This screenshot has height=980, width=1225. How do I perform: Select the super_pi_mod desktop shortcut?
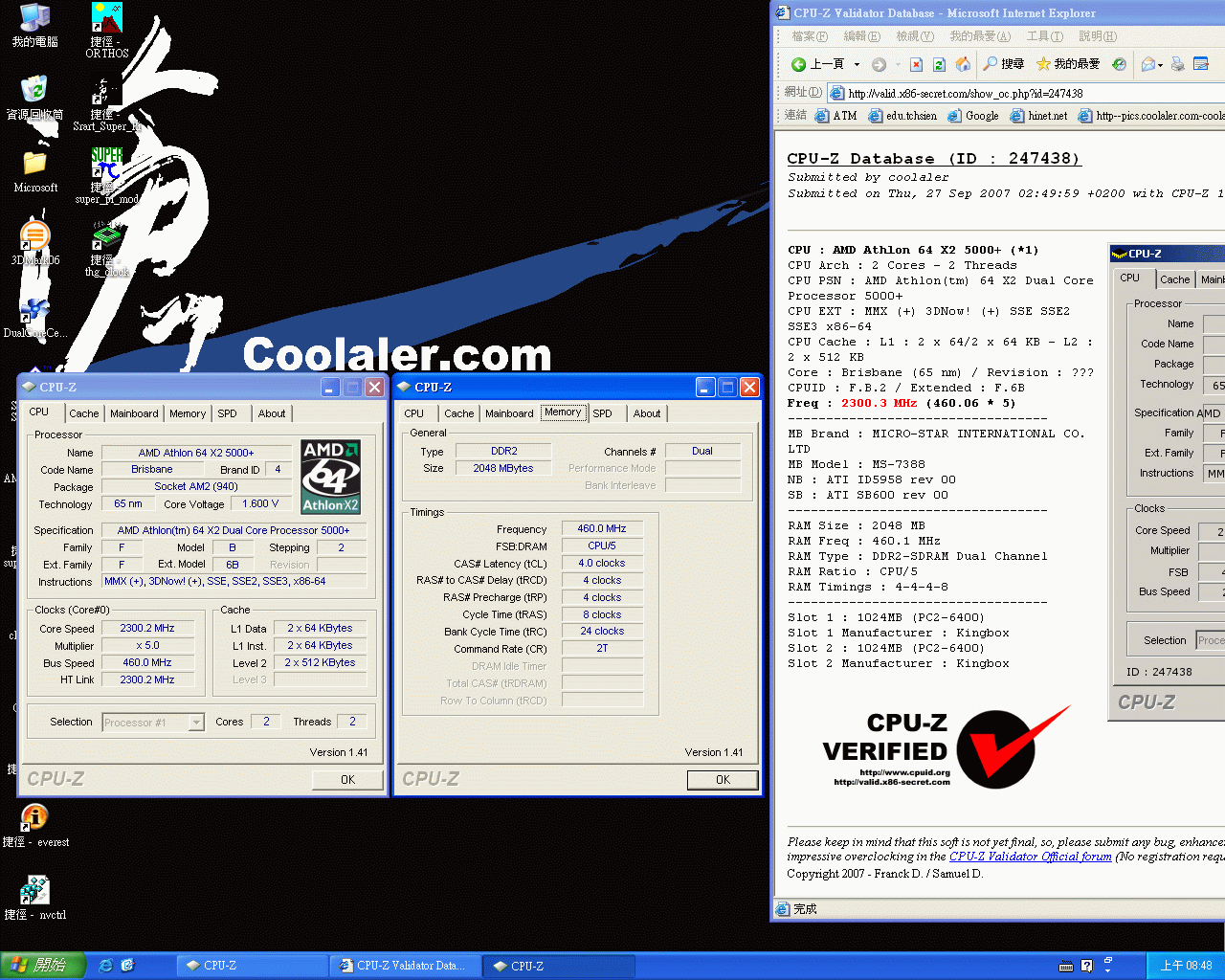click(x=106, y=176)
